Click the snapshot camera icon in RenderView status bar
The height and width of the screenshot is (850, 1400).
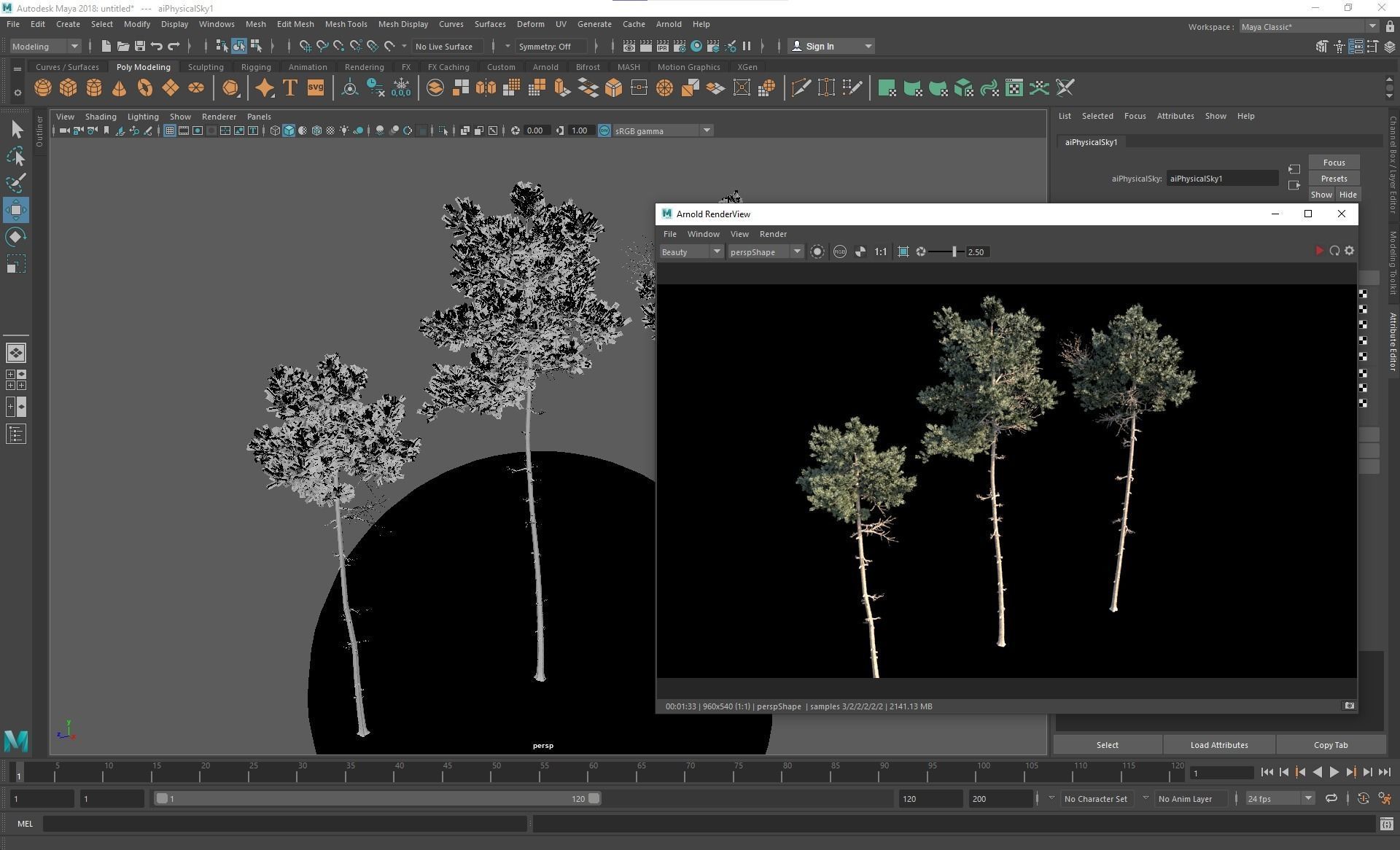pos(1350,706)
